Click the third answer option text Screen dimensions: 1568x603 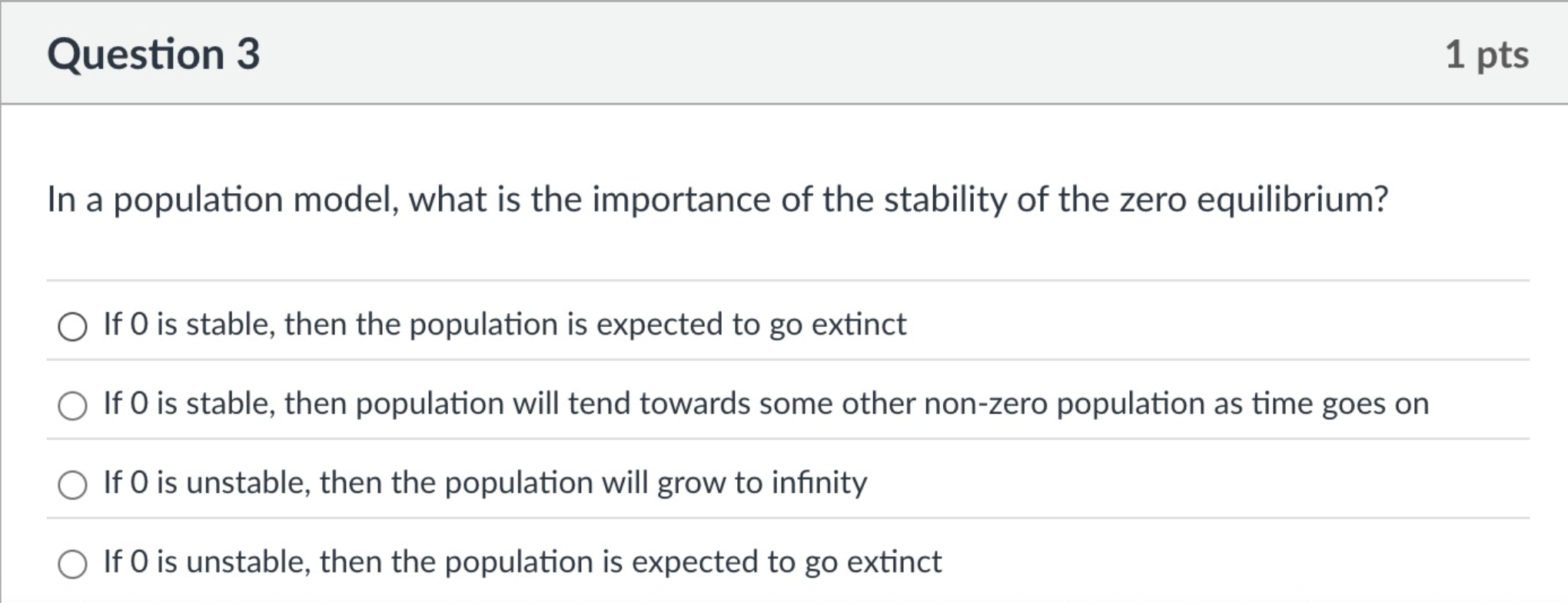point(484,482)
